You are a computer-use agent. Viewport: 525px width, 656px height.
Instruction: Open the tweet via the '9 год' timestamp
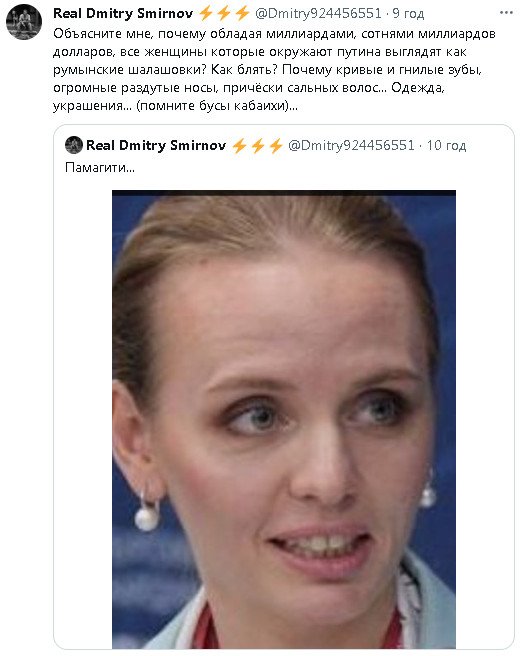pos(408,14)
